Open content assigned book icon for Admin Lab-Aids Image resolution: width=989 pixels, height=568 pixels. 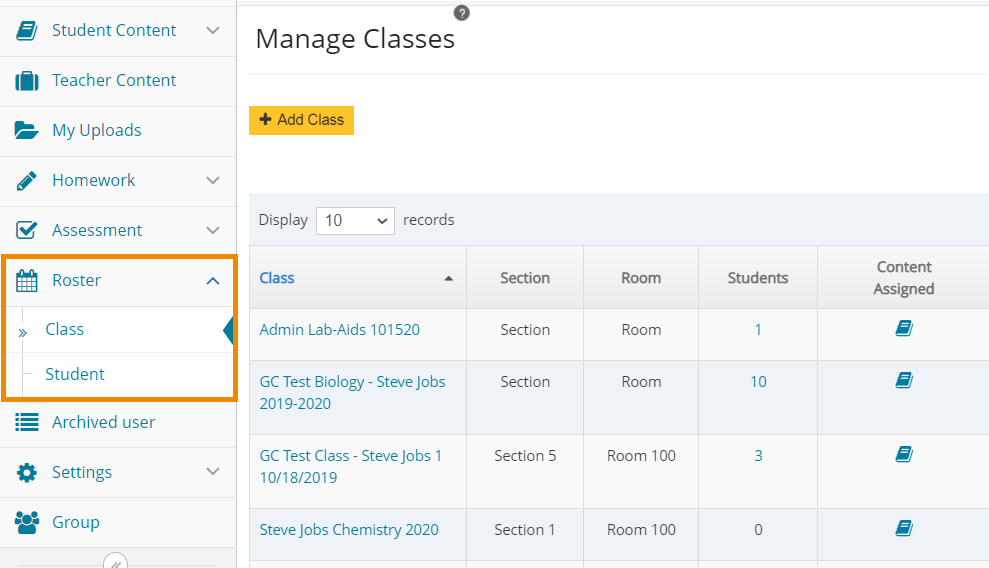904,329
